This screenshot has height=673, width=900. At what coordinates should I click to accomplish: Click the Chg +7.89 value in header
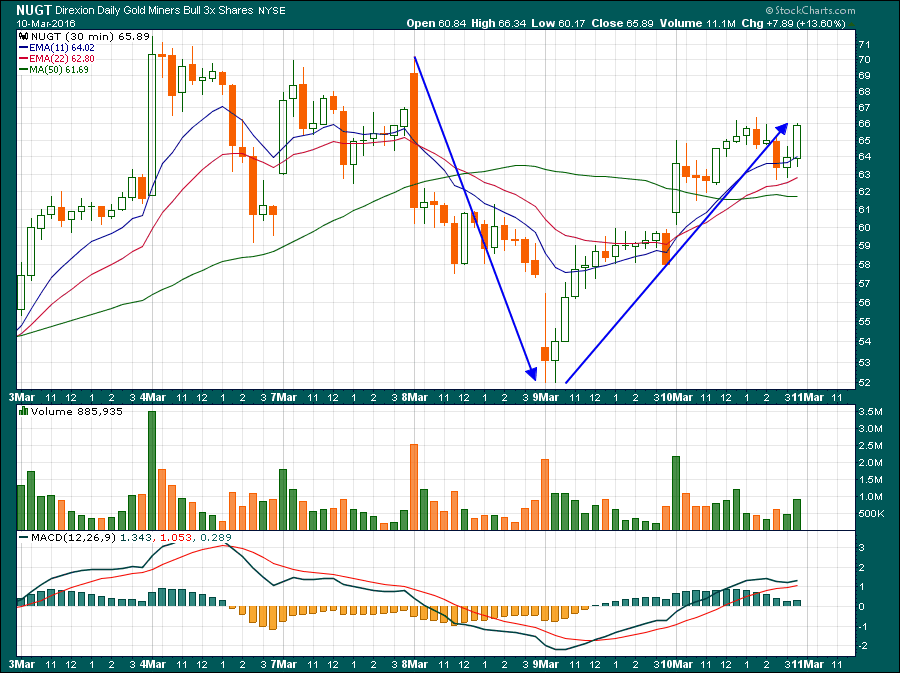(808, 23)
